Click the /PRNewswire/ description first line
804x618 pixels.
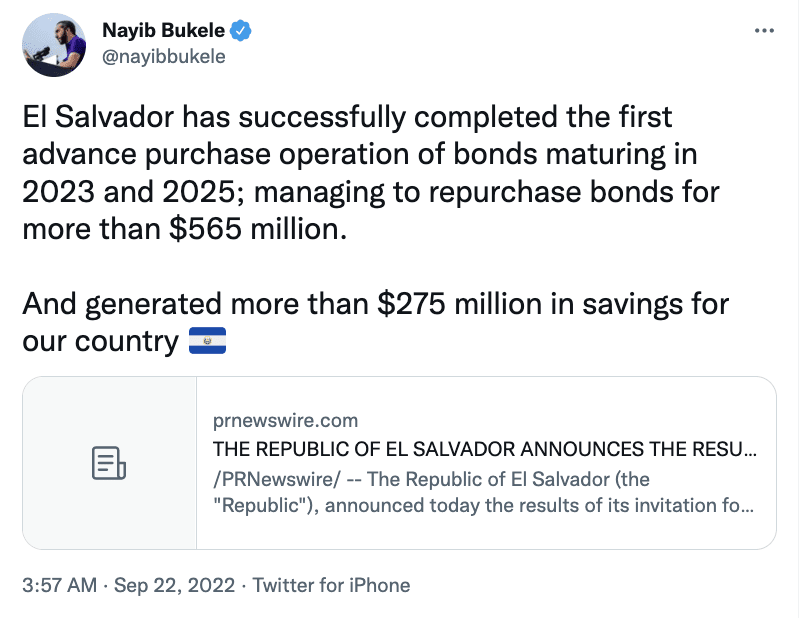point(431,479)
